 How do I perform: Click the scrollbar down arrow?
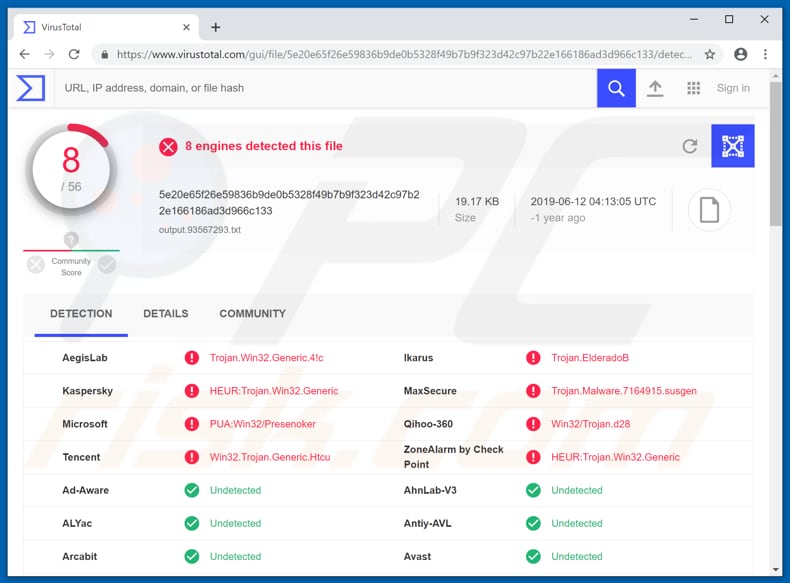point(776,570)
